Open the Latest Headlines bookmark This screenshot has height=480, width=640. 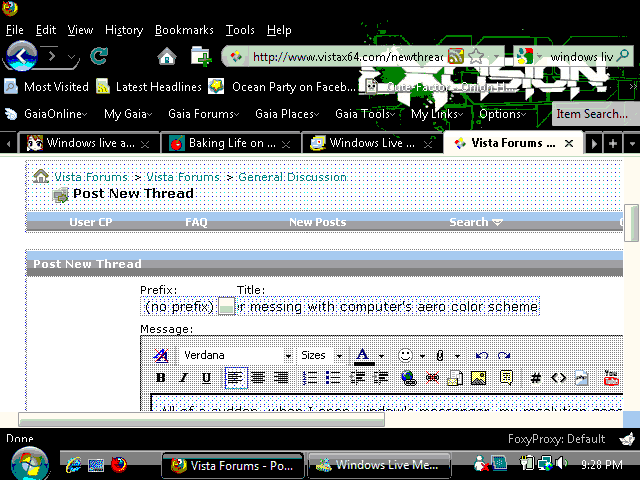pos(149,87)
